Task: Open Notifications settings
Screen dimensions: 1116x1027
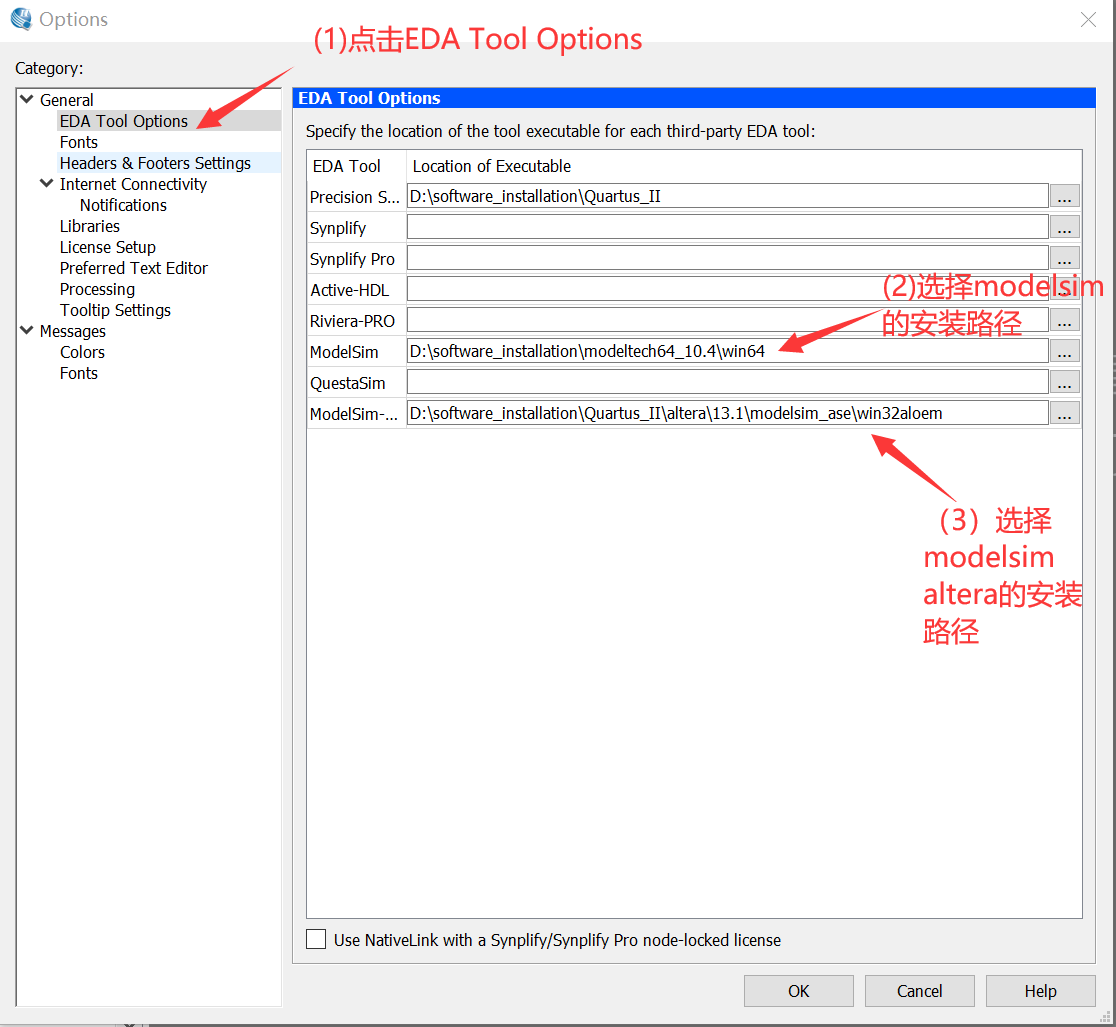Action: tap(123, 205)
